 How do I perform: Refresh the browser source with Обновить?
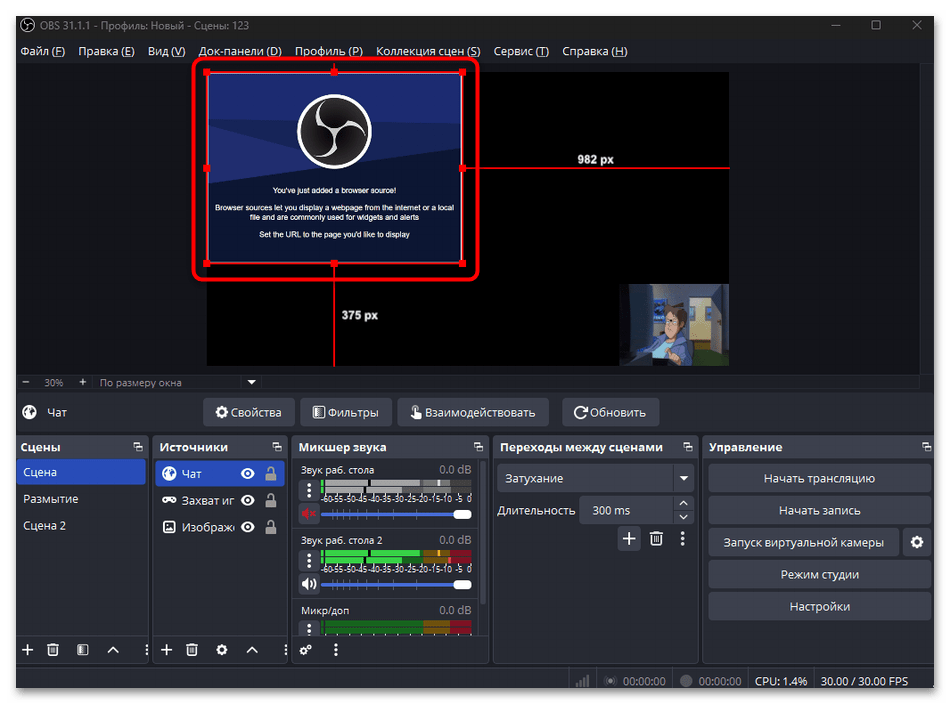click(610, 413)
